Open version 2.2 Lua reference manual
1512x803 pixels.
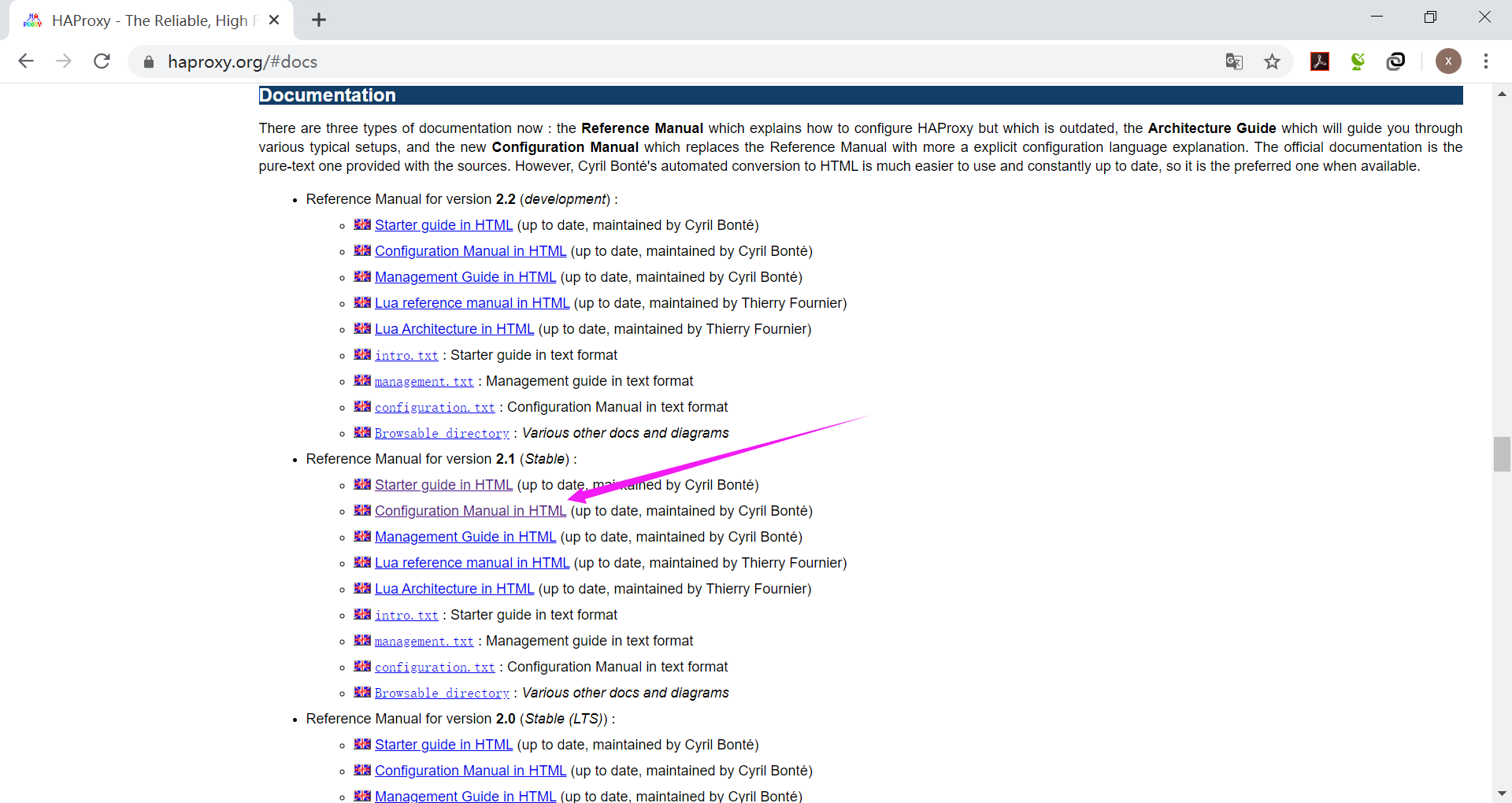(472, 303)
